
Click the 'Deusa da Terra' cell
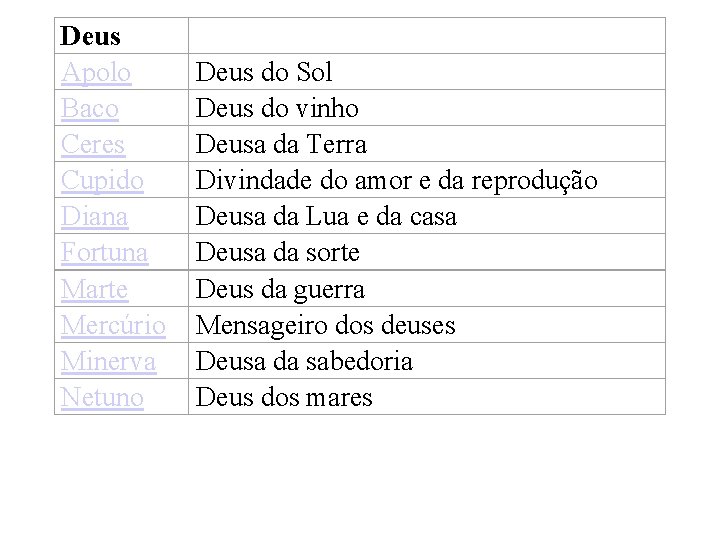pos(281,144)
